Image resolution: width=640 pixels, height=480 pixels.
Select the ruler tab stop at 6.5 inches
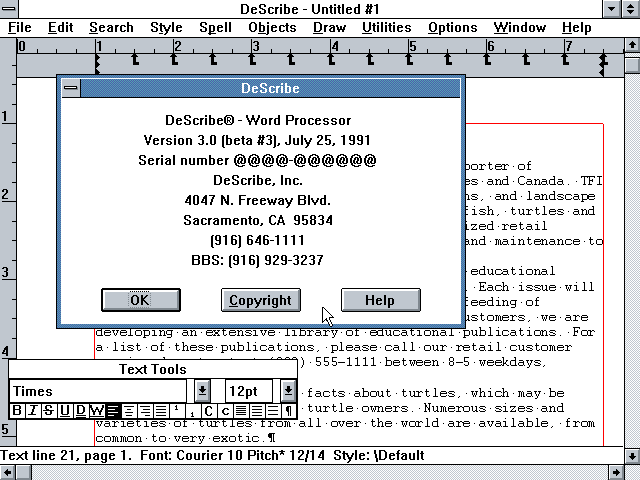coord(526,59)
